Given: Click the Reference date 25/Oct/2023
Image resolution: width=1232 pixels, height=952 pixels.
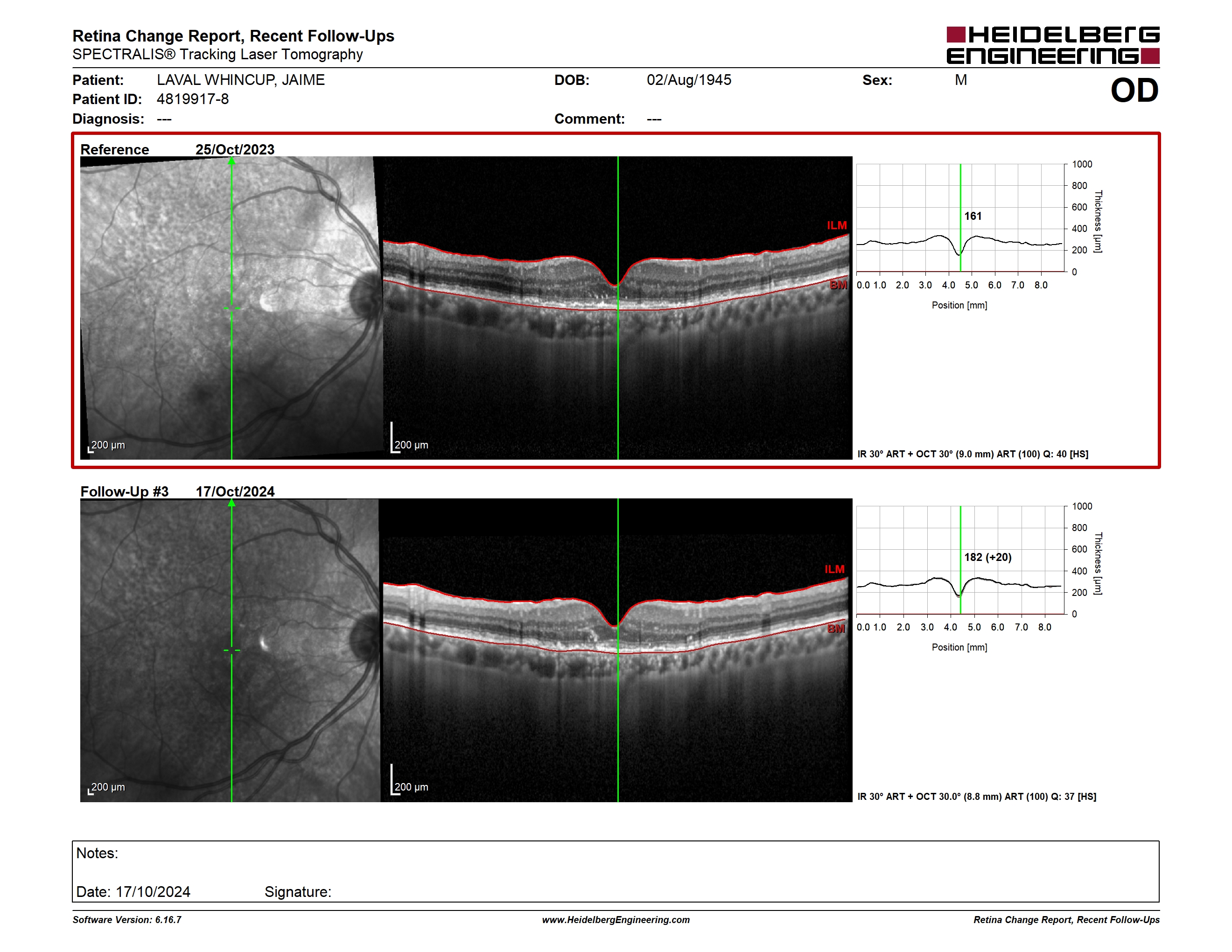Looking at the screenshot, I should [235, 149].
